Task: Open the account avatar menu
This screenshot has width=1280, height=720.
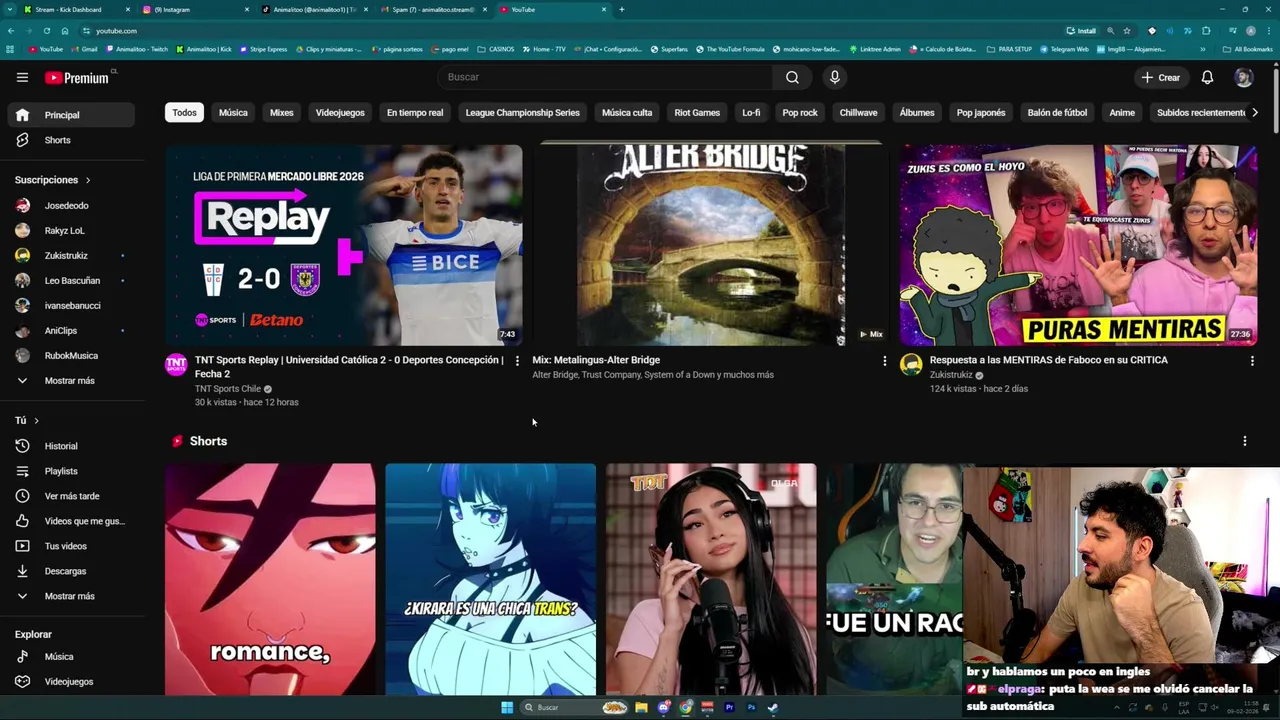Action: (x=1243, y=77)
